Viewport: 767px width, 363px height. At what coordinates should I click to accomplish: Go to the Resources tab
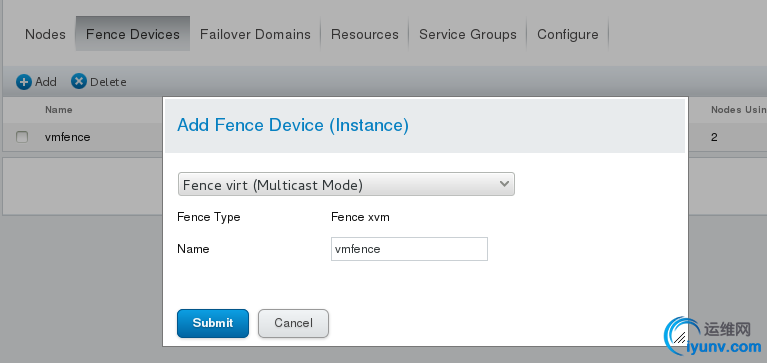pos(364,34)
